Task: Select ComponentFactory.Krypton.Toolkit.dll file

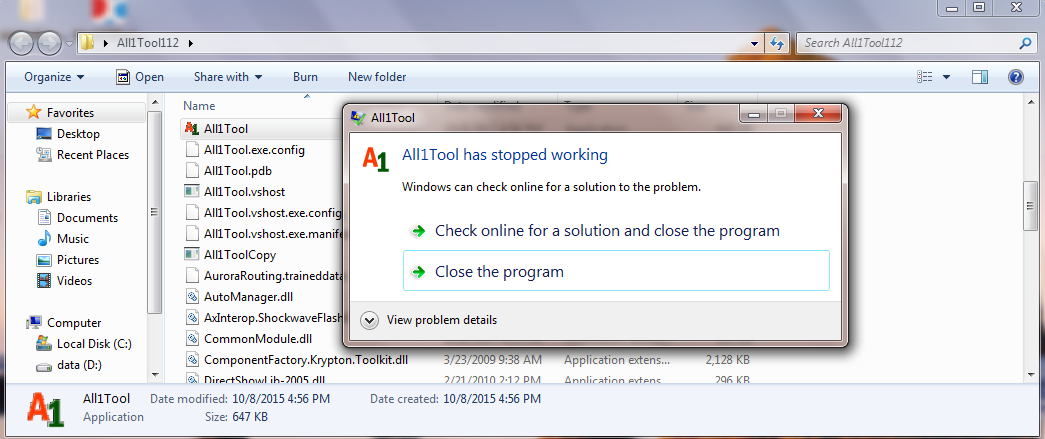Action: [306, 360]
